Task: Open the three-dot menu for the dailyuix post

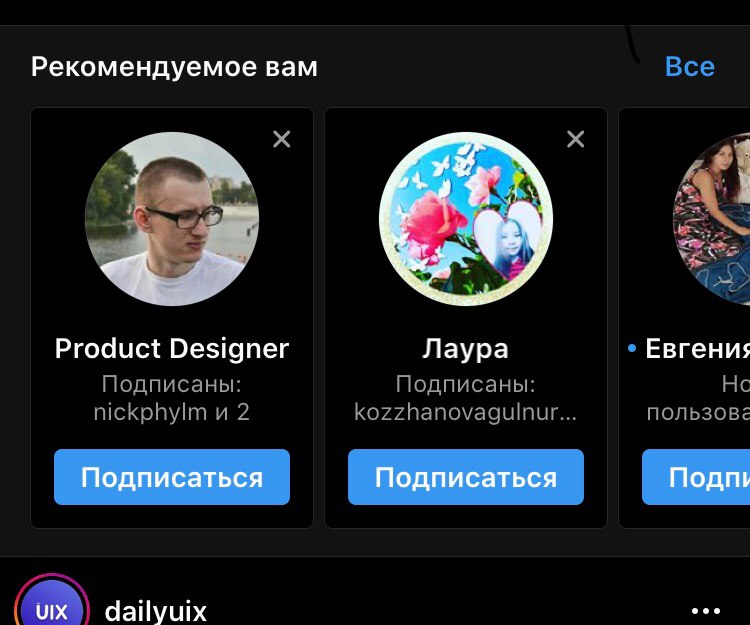Action: click(706, 611)
